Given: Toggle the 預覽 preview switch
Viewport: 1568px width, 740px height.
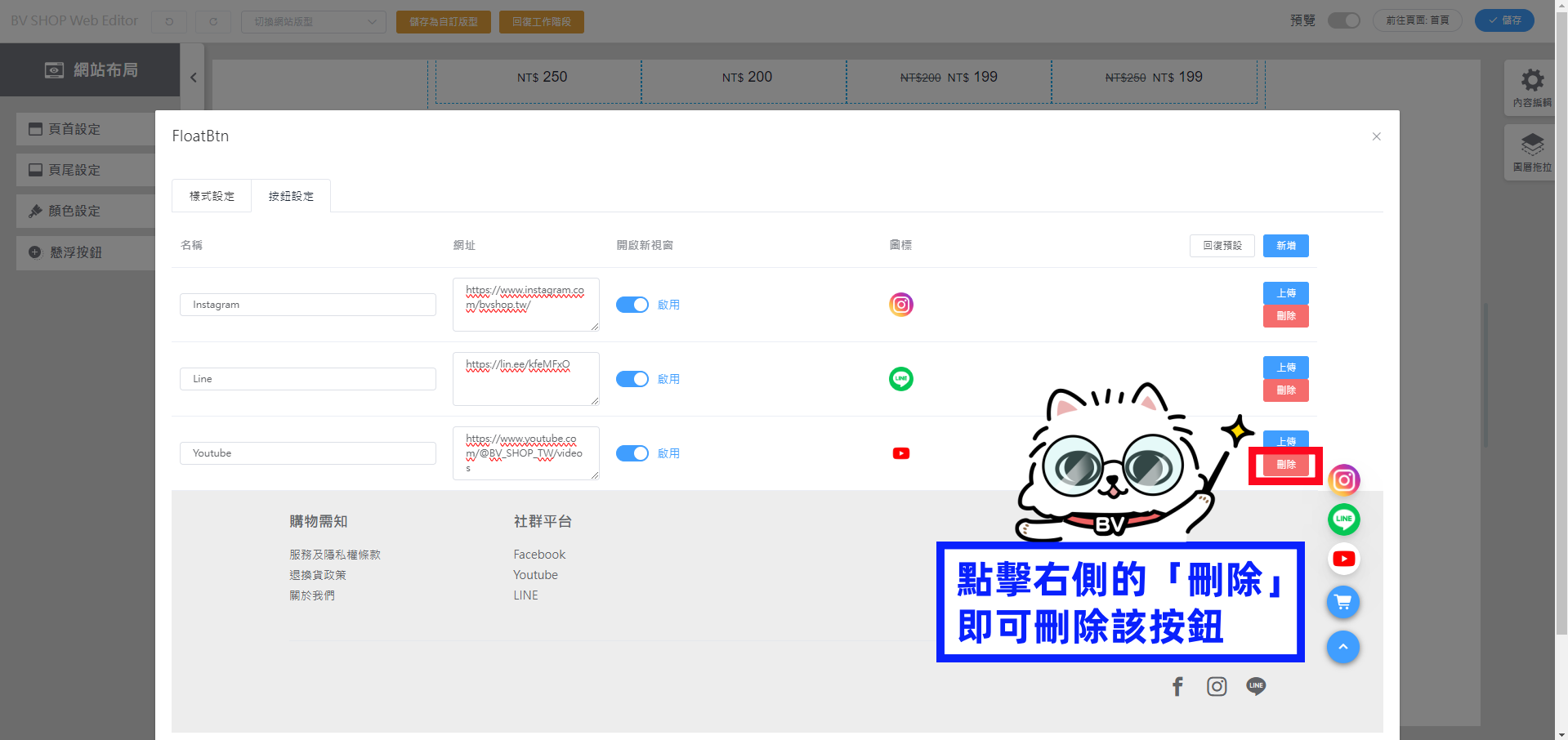Looking at the screenshot, I should 1343,20.
